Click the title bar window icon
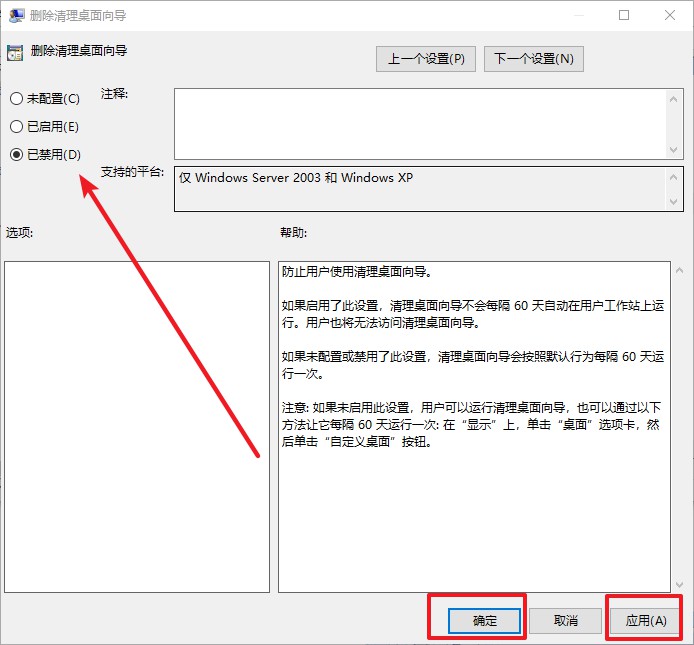Screen dimensions: 694x645 point(16,15)
